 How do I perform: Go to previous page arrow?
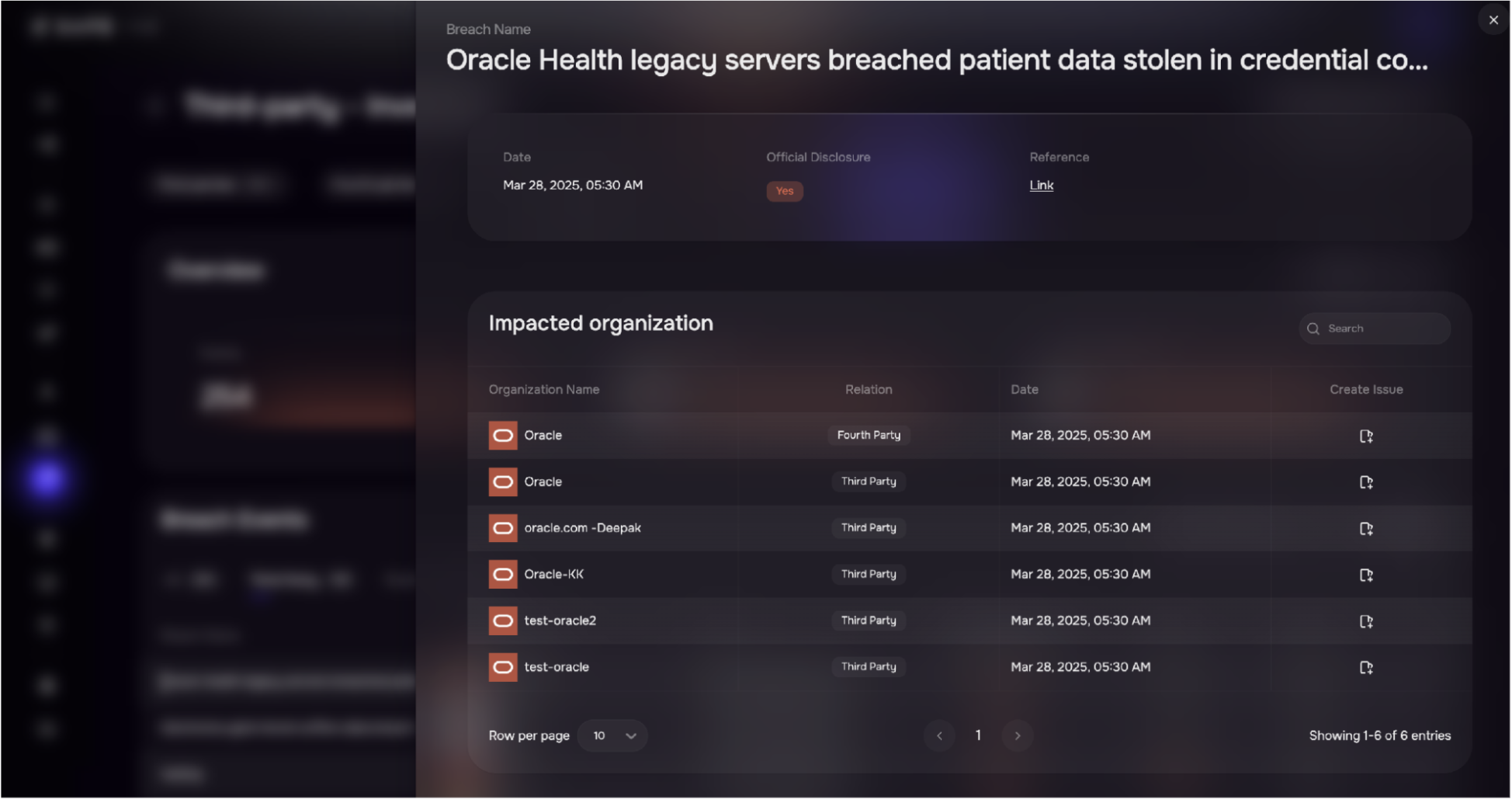pos(939,735)
